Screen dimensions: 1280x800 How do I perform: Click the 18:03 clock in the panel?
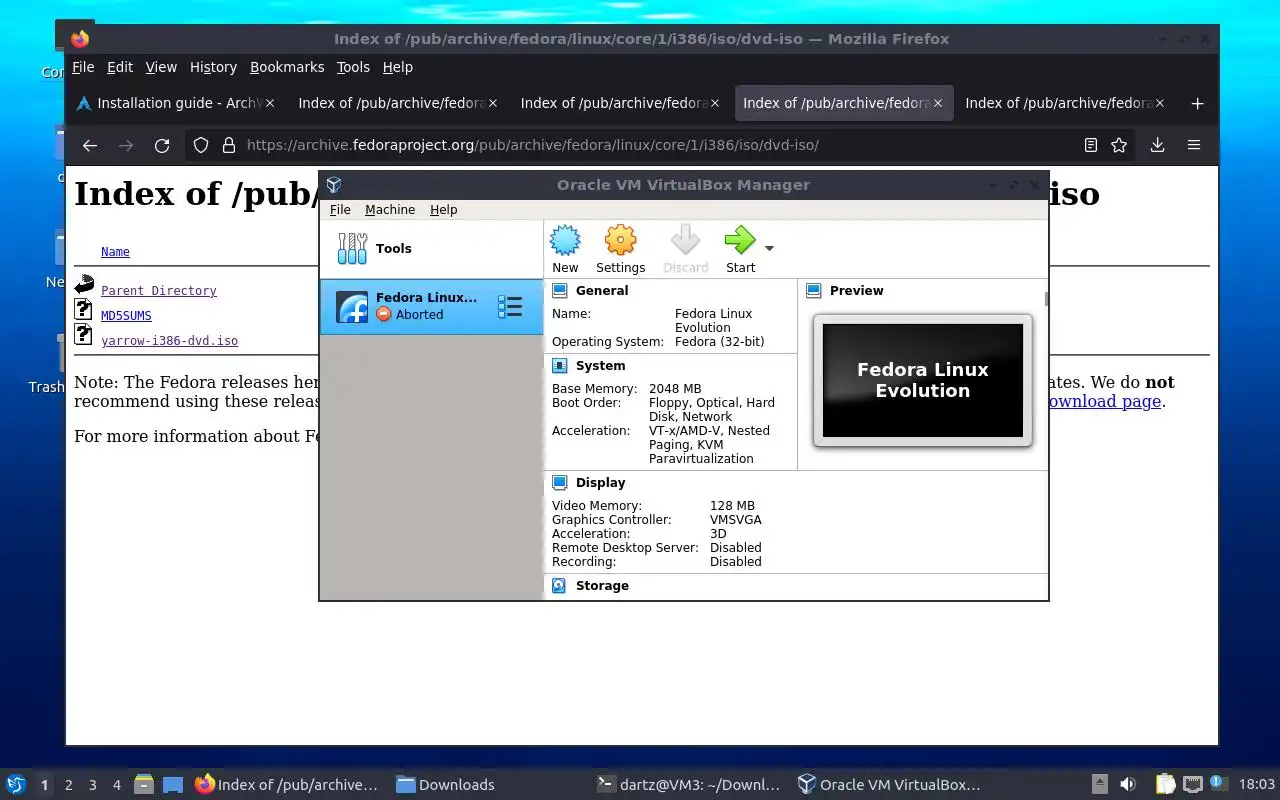(1256, 785)
